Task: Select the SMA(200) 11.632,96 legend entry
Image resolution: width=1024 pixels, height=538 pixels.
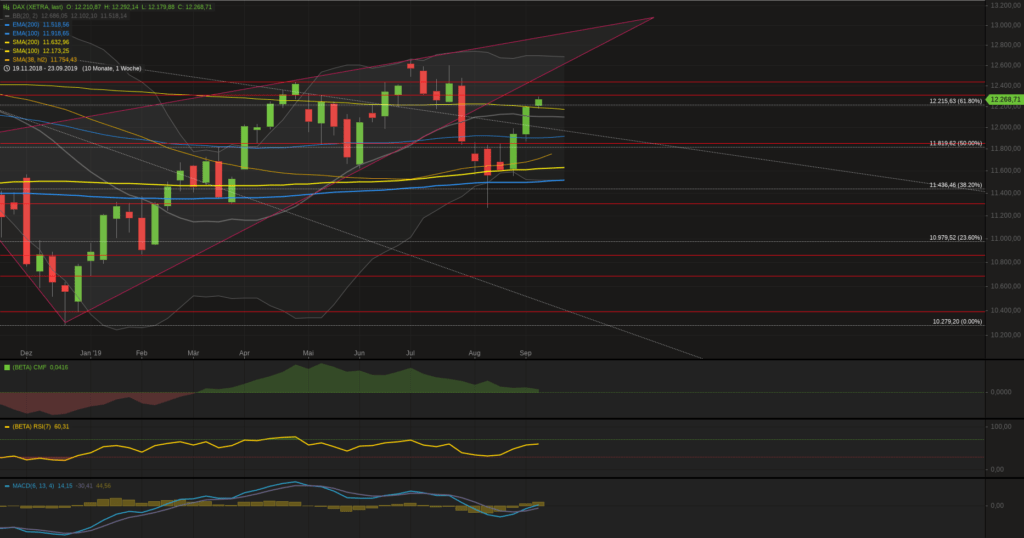Action: click(x=40, y=42)
